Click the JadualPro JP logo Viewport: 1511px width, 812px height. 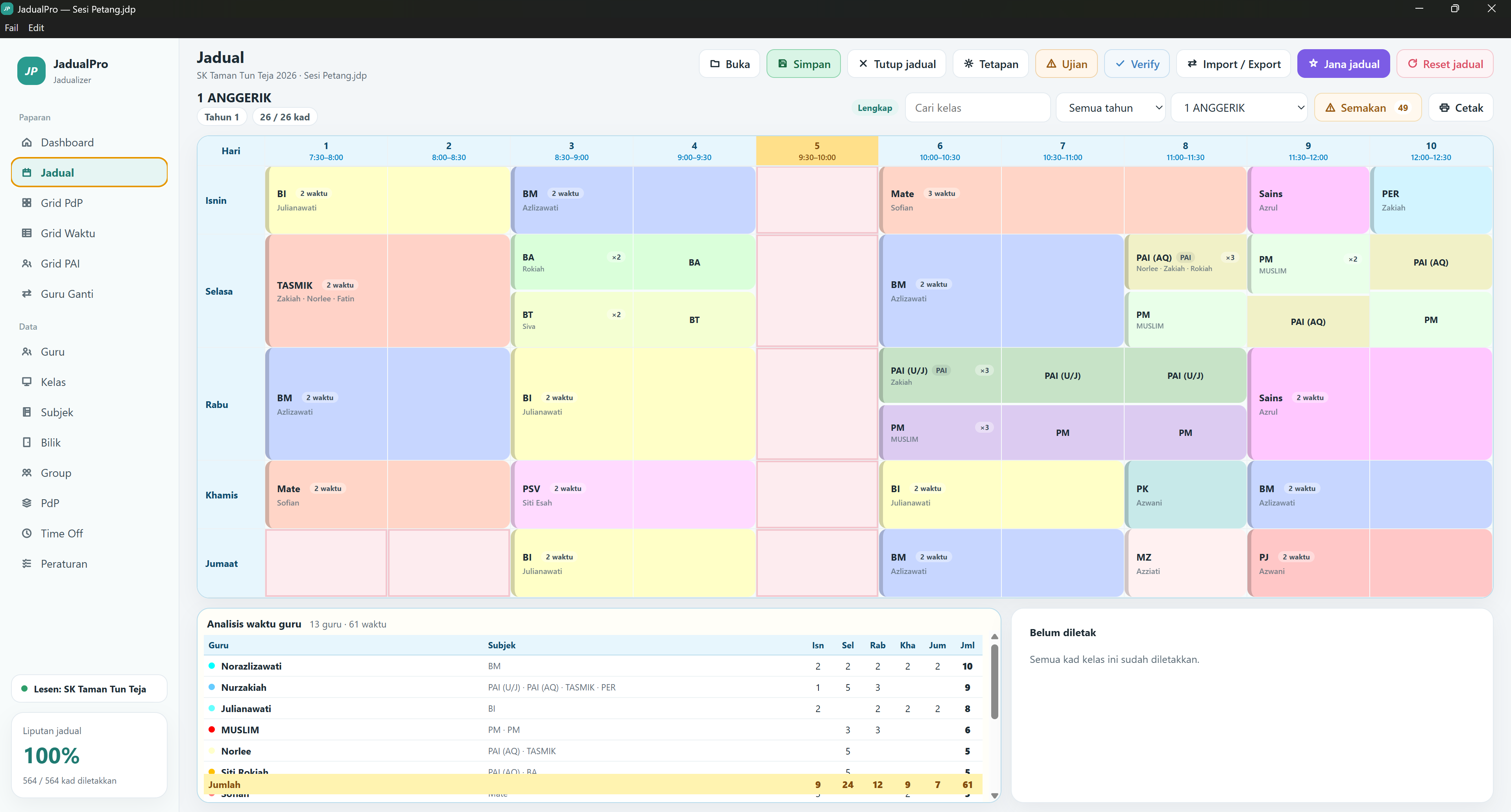tap(31, 71)
